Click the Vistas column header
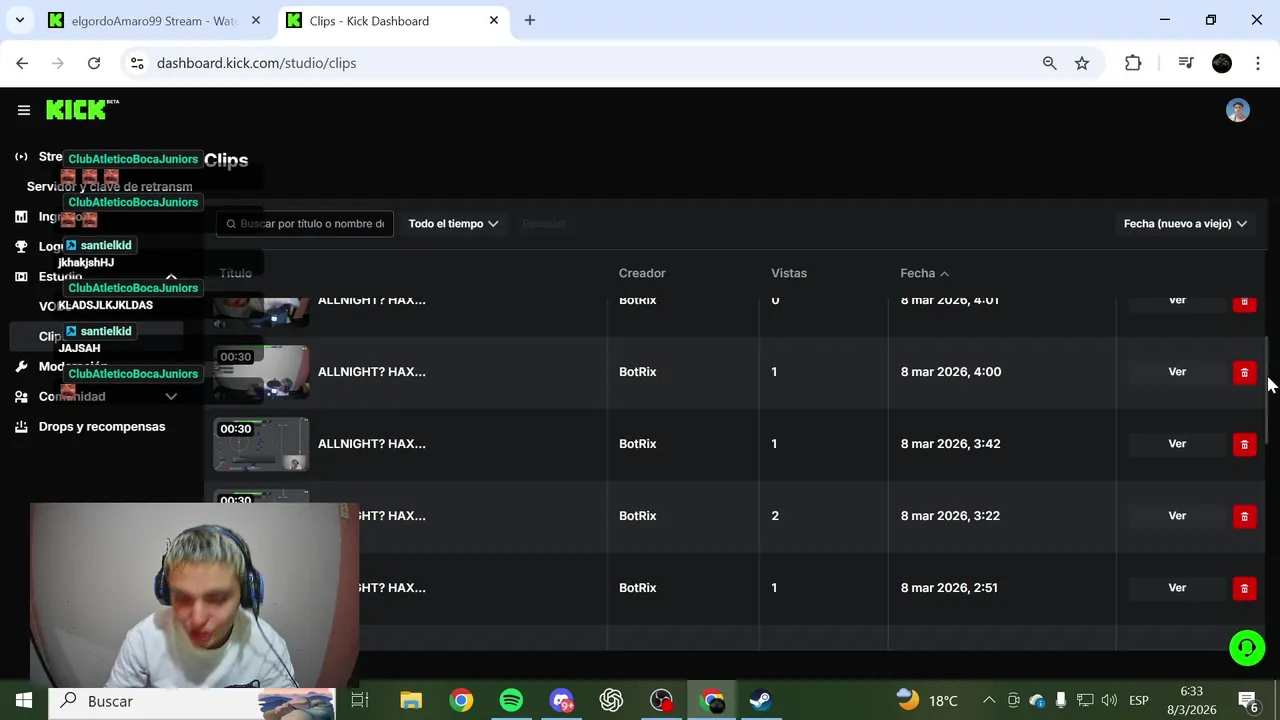Screen dimensions: 1280x720 point(789,273)
